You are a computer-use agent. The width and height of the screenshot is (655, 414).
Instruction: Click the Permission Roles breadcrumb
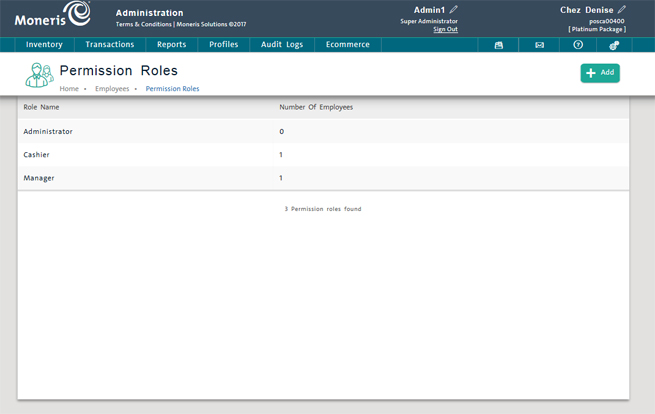point(173,89)
